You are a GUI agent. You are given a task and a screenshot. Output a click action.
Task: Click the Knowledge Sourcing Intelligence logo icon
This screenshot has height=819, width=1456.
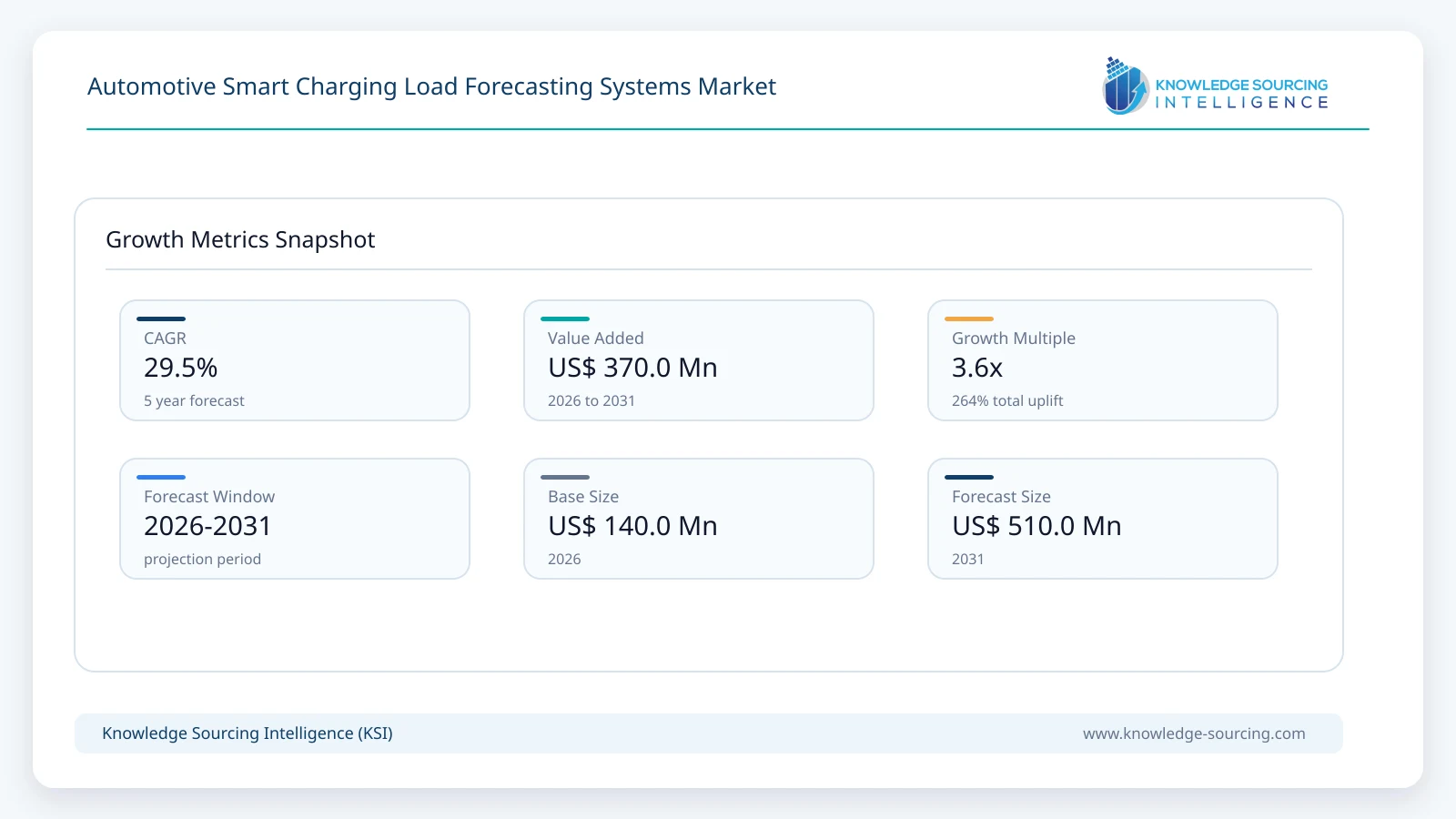(1126, 86)
